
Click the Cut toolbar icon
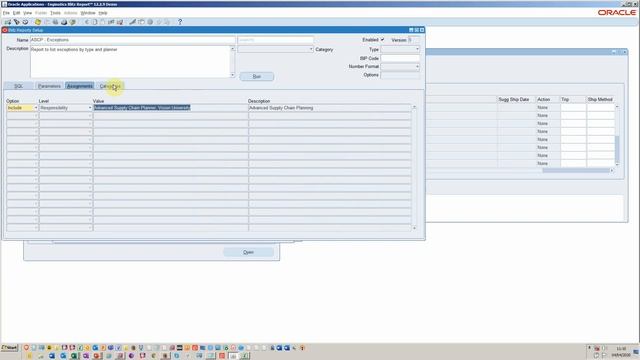(87, 22)
